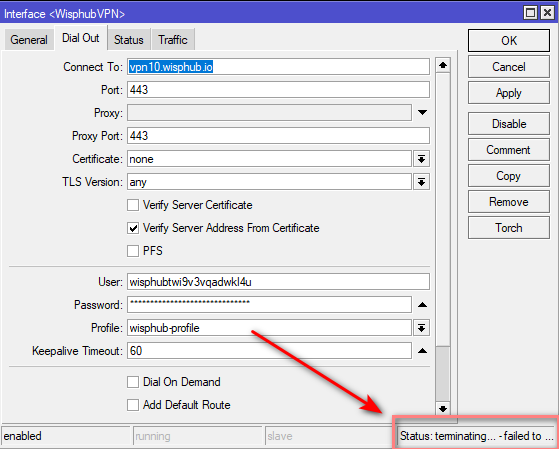
Task: Click the Keepalive Timeout value field
Action: click(x=270, y=351)
